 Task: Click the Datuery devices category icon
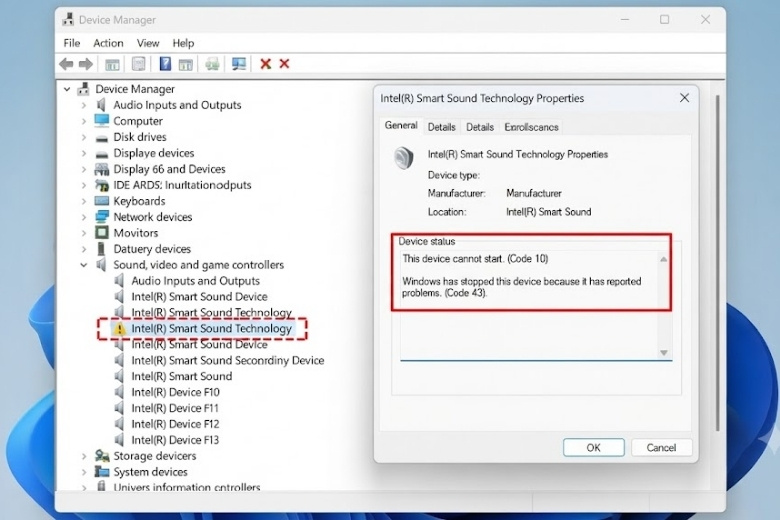click(x=101, y=248)
